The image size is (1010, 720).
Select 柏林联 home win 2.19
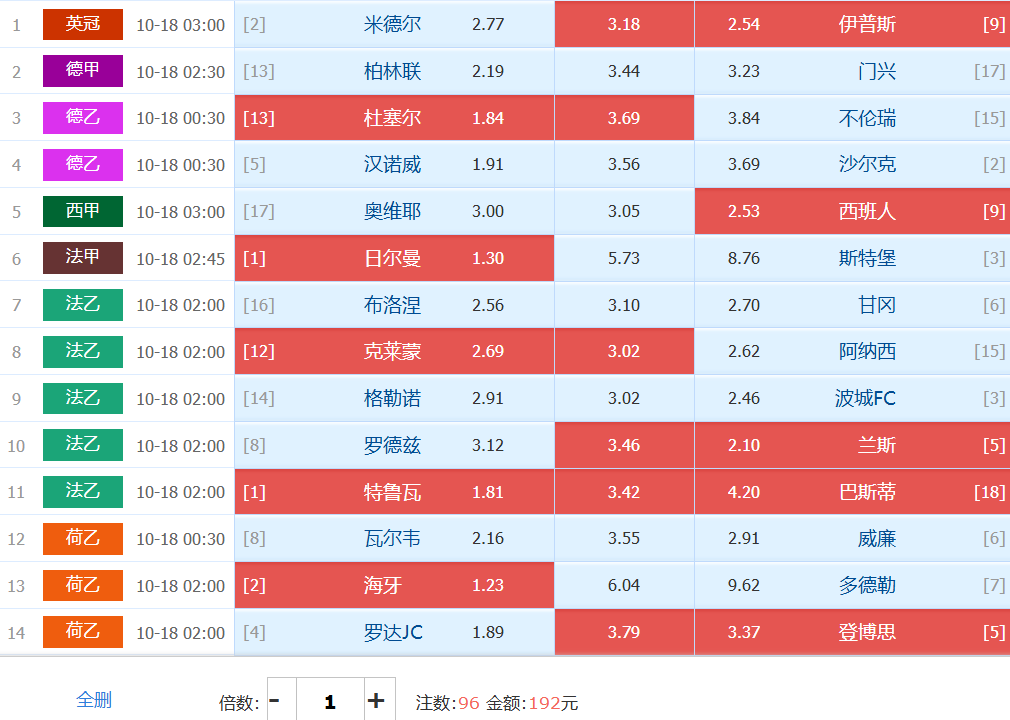click(394, 71)
